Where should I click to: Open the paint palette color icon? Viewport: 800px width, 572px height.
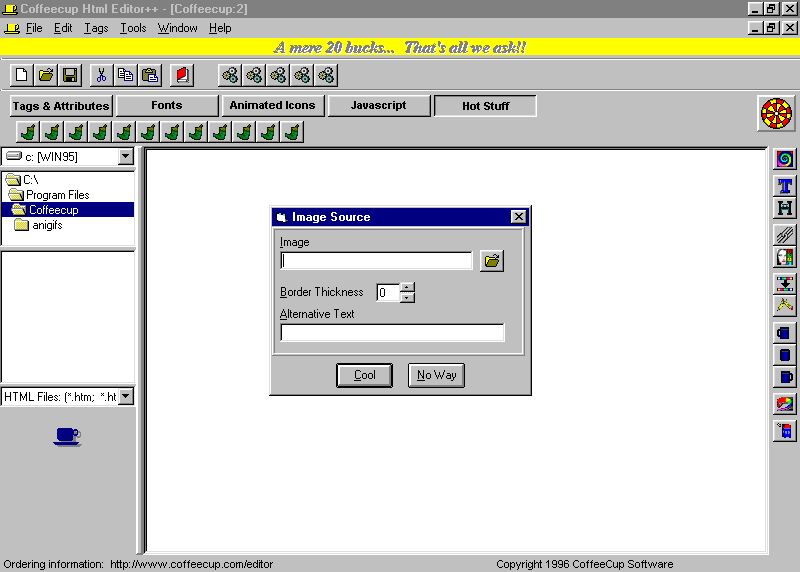point(785,404)
